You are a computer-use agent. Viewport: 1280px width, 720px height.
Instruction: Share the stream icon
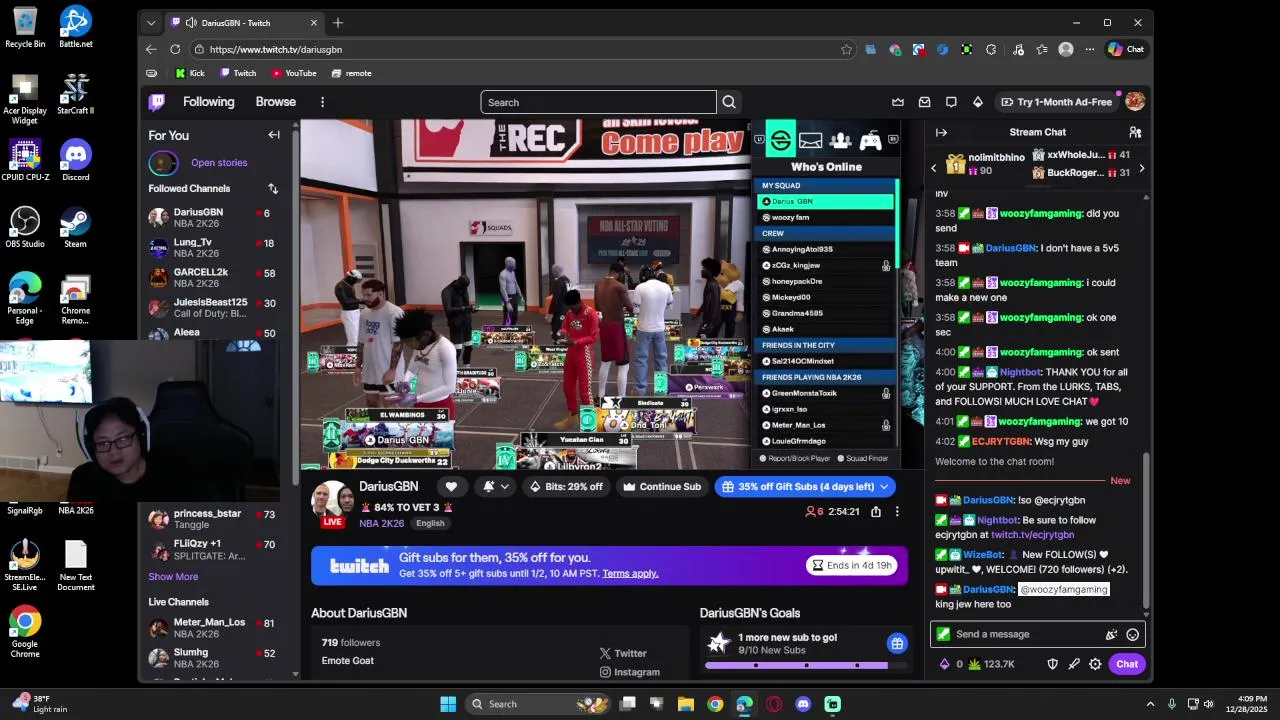tap(876, 511)
